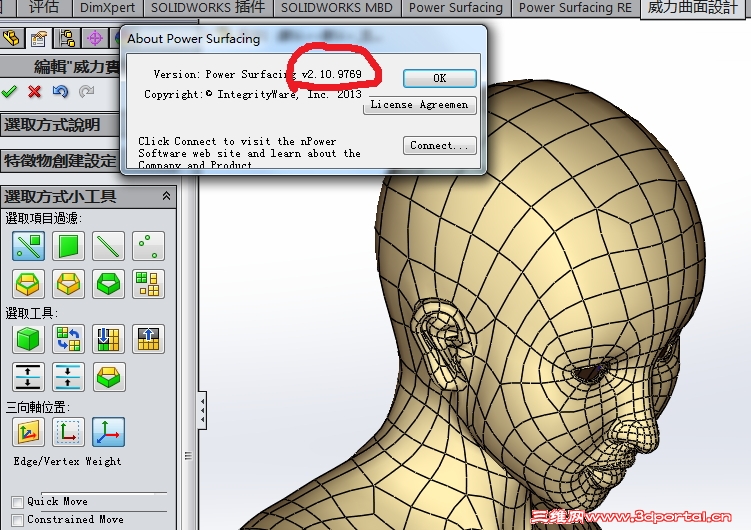Viewport: 751px width, 530px height.
Task: Click the Connect... button
Action: (440, 146)
